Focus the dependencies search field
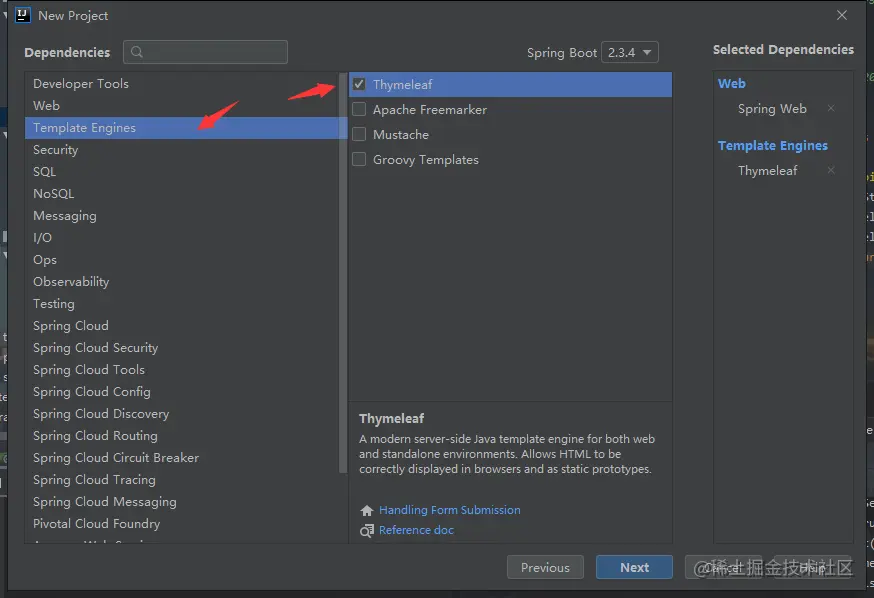Screen dimensions: 874x598 [205, 52]
